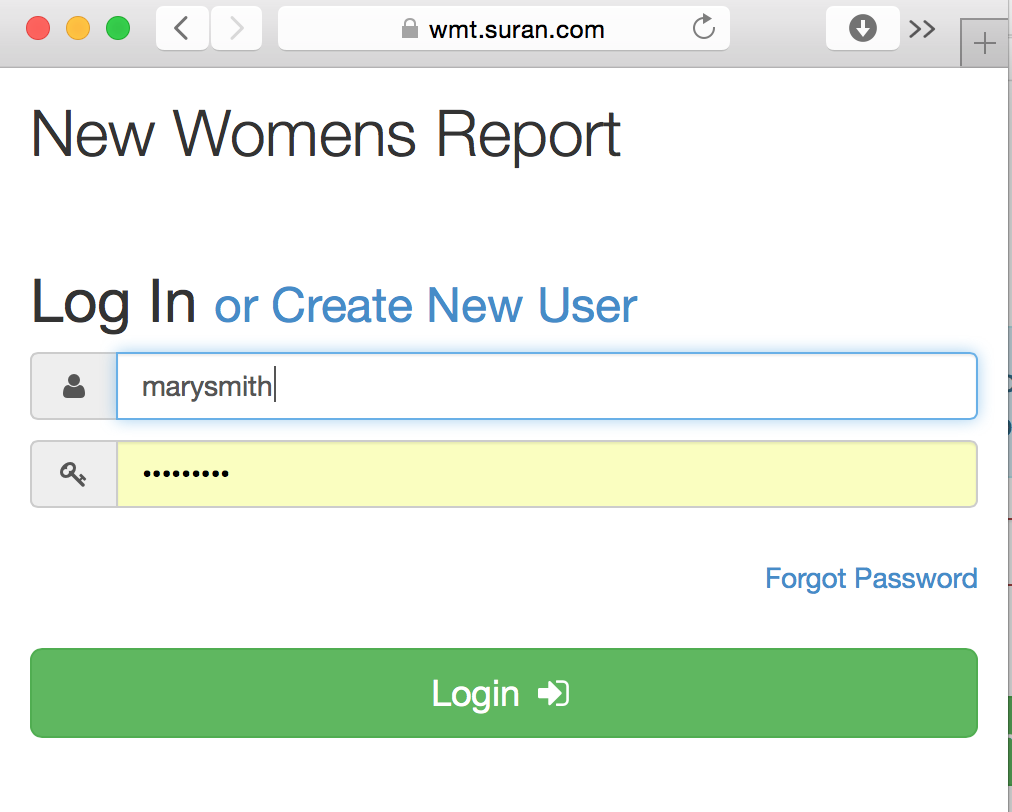
Task: Open the Safari downloads button
Action: (x=862, y=28)
